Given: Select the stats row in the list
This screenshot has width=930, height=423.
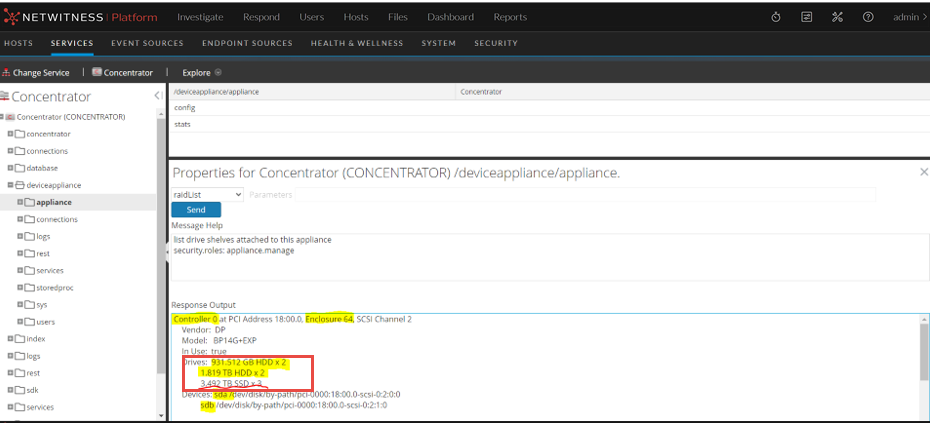Looking at the screenshot, I should (183, 124).
